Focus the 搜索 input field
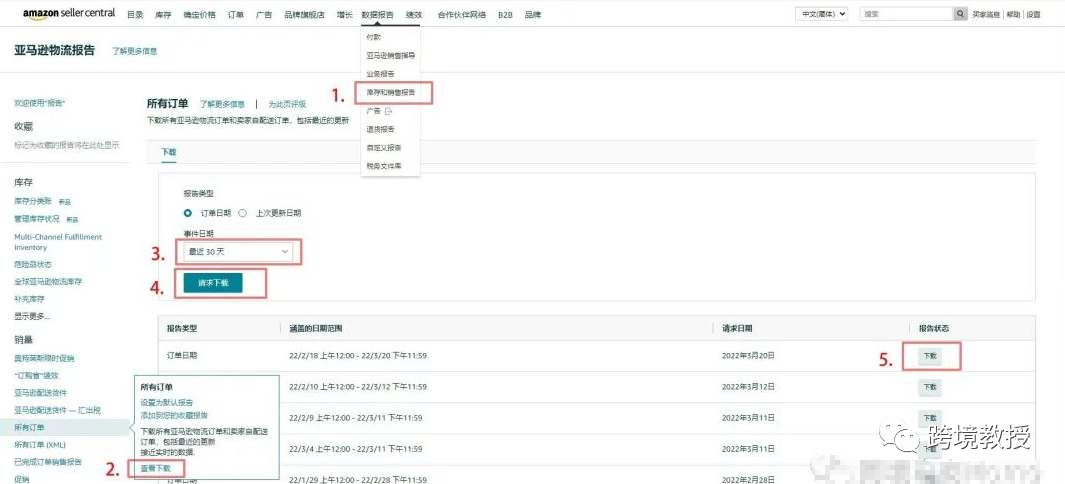The height and width of the screenshot is (484, 1065). [x=906, y=14]
